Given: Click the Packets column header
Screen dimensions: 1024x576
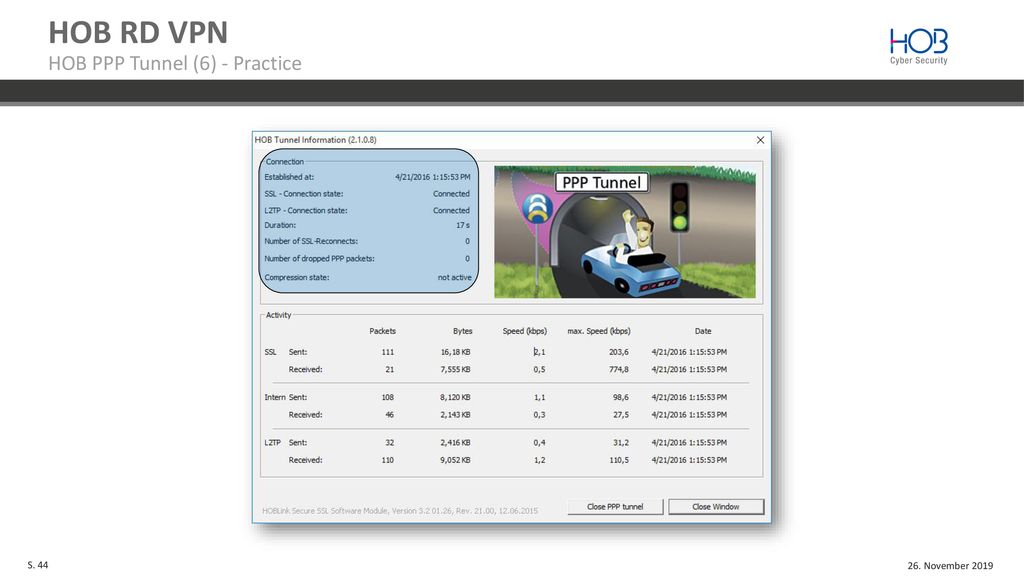Looking at the screenshot, I should click(x=383, y=331).
